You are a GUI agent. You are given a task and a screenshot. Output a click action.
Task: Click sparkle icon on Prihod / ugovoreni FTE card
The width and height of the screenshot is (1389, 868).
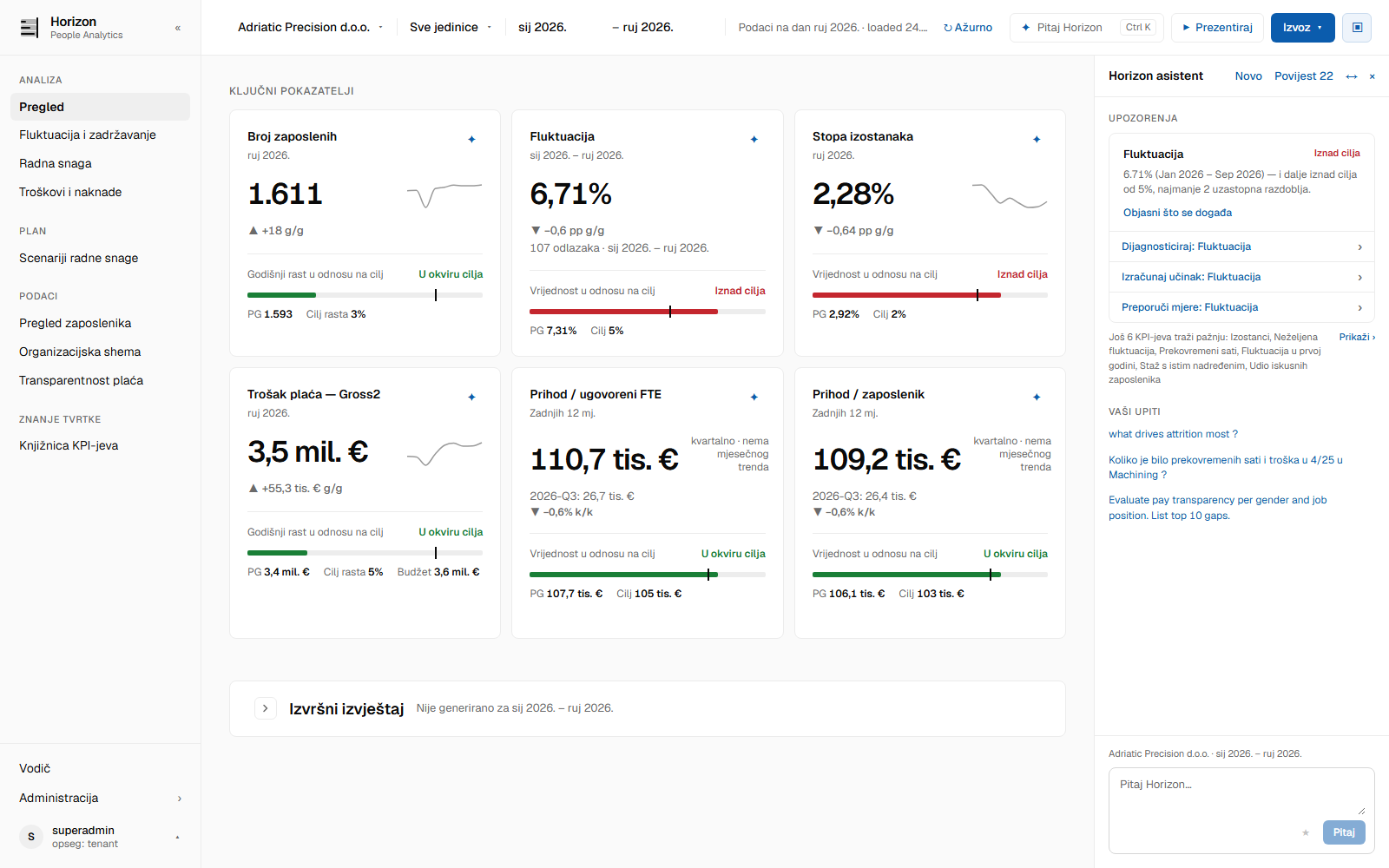point(754,397)
